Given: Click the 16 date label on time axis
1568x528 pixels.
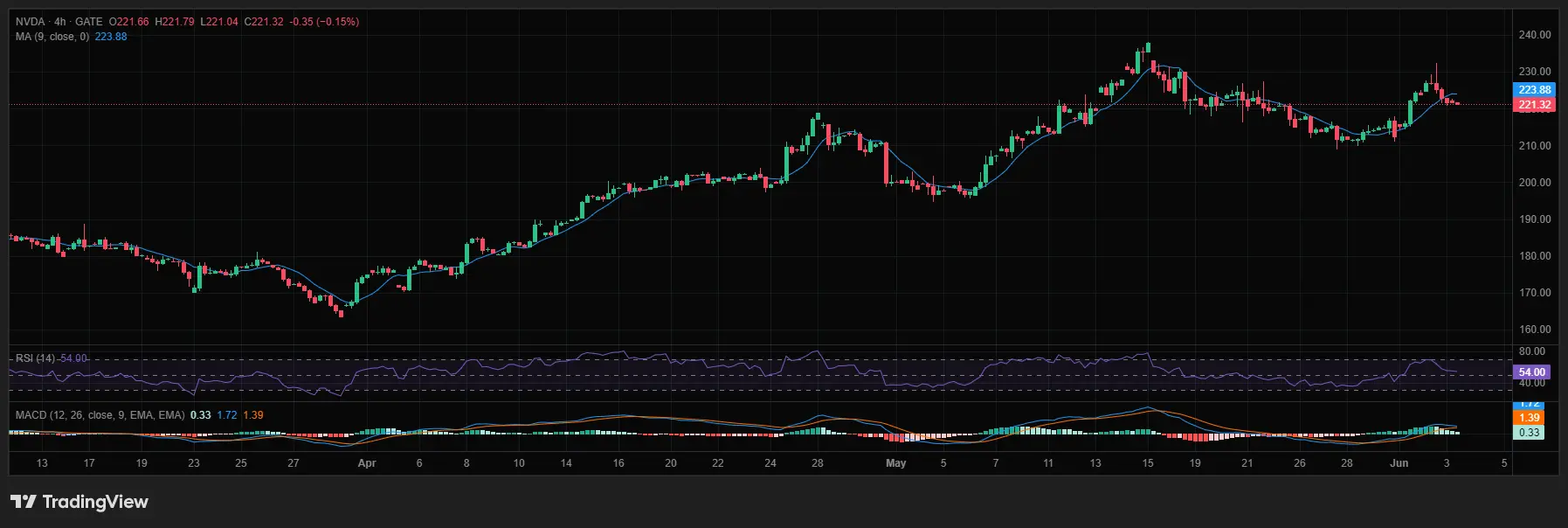Looking at the screenshot, I should pos(618,463).
